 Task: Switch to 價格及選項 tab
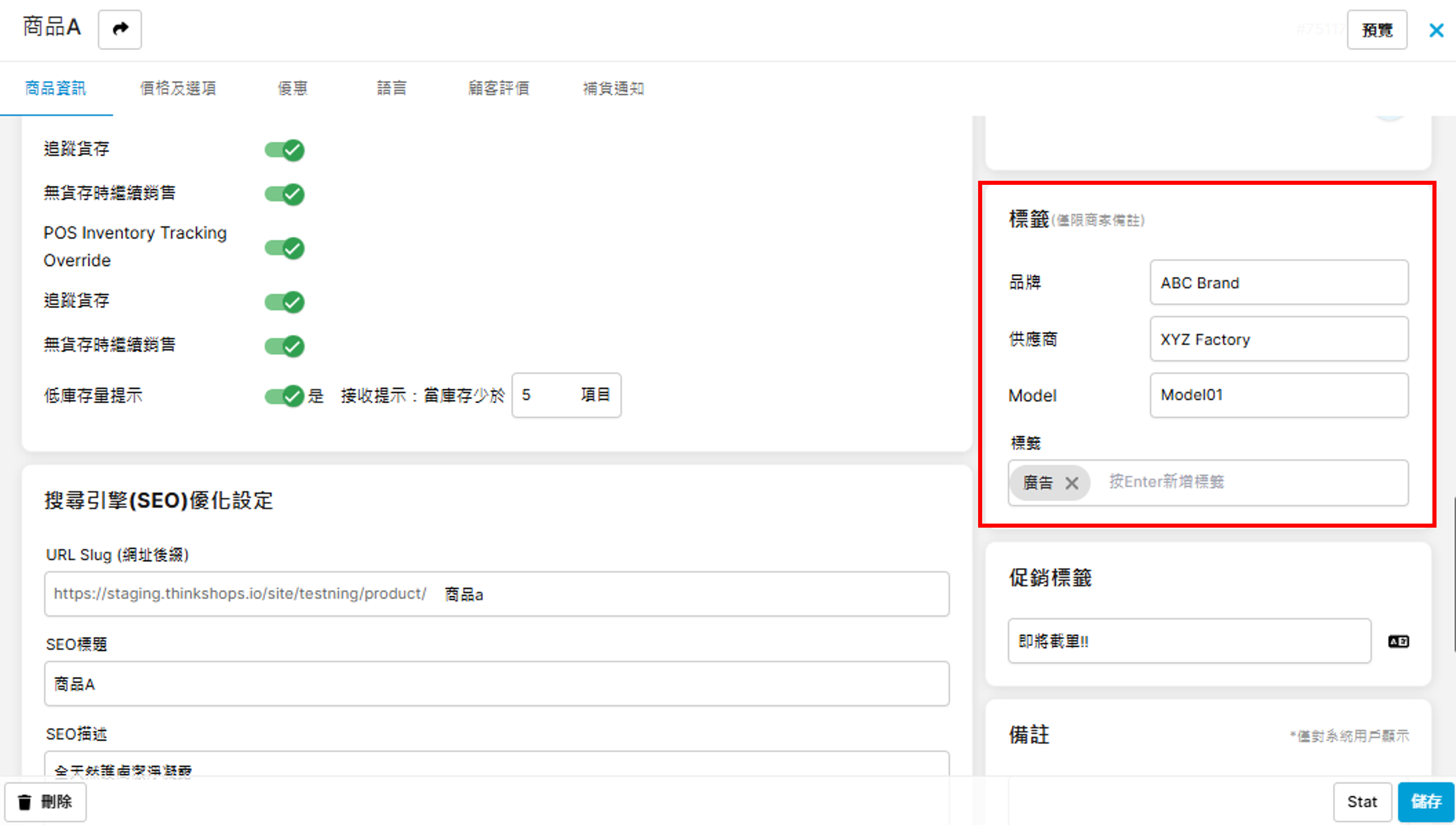click(178, 89)
